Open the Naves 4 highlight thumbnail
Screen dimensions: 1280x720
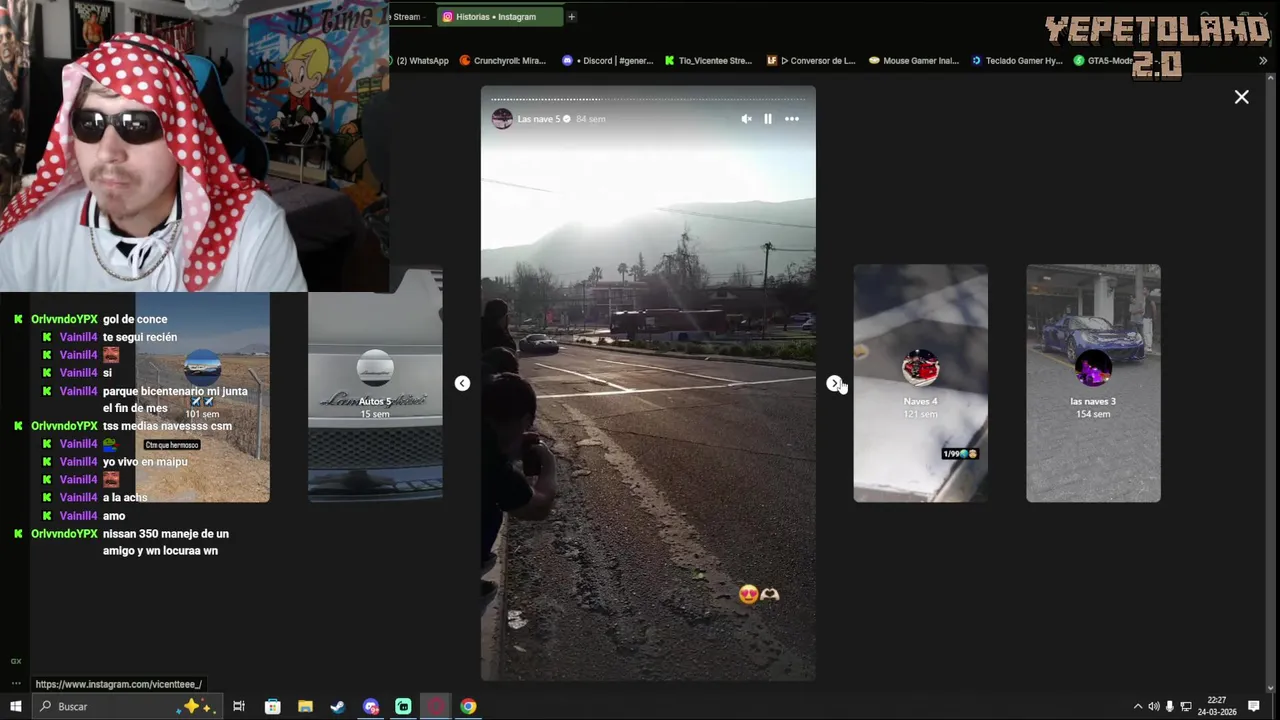click(920, 383)
